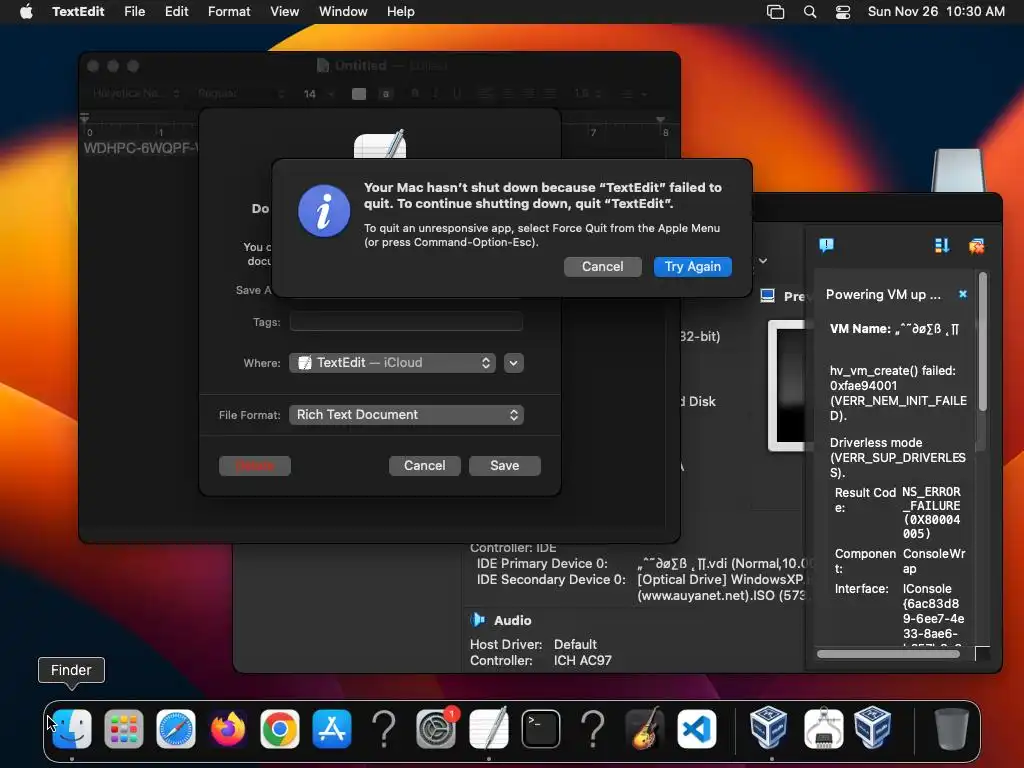
Task: Open Launchpad from the Dock
Action: 123,729
